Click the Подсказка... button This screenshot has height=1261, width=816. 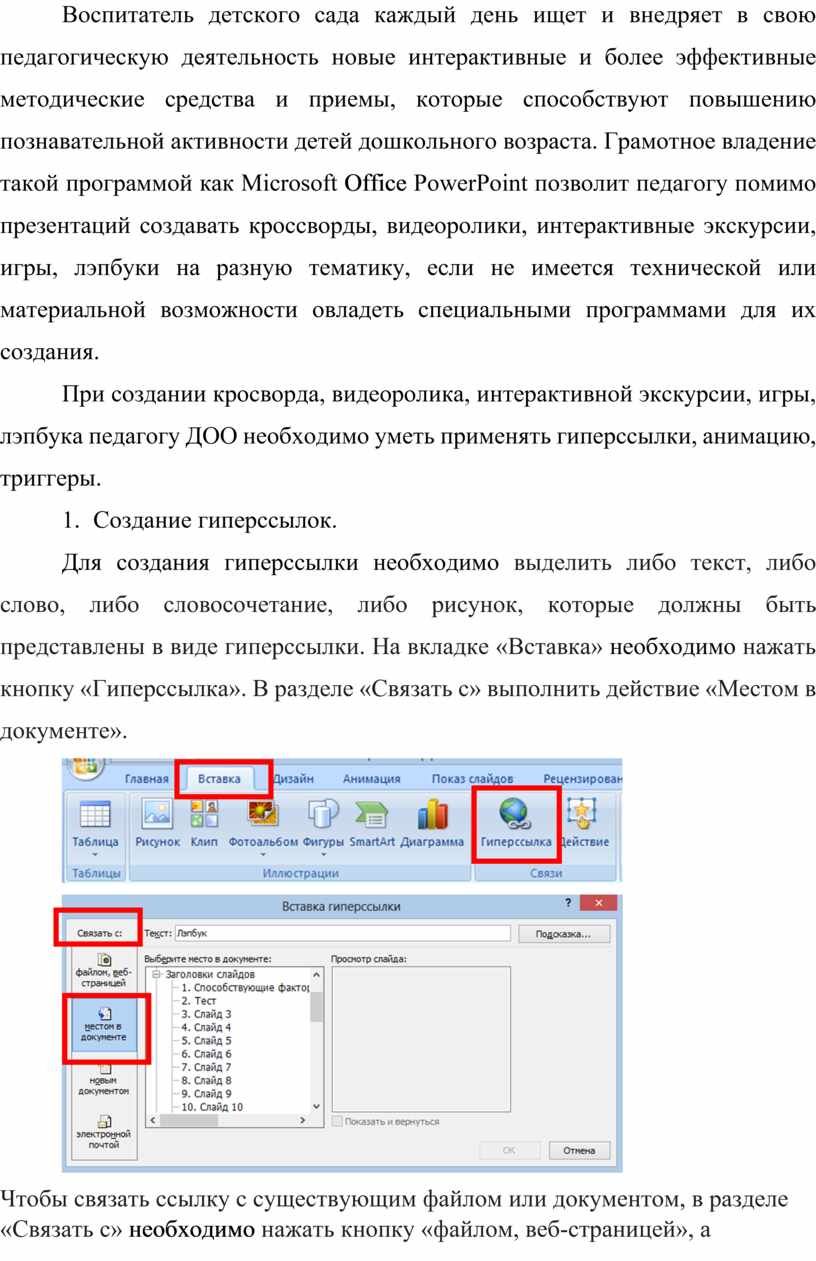(x=564, y=934)
